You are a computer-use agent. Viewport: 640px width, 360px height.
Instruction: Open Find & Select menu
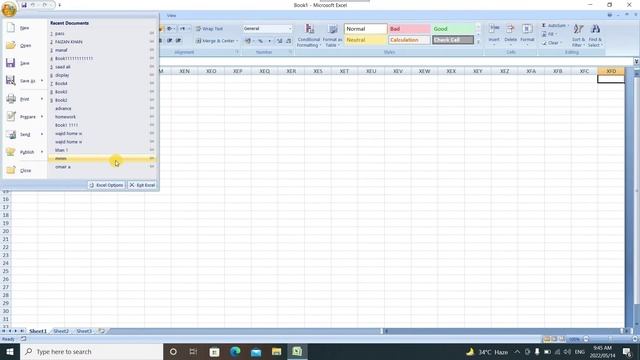(x=595, y=35)
